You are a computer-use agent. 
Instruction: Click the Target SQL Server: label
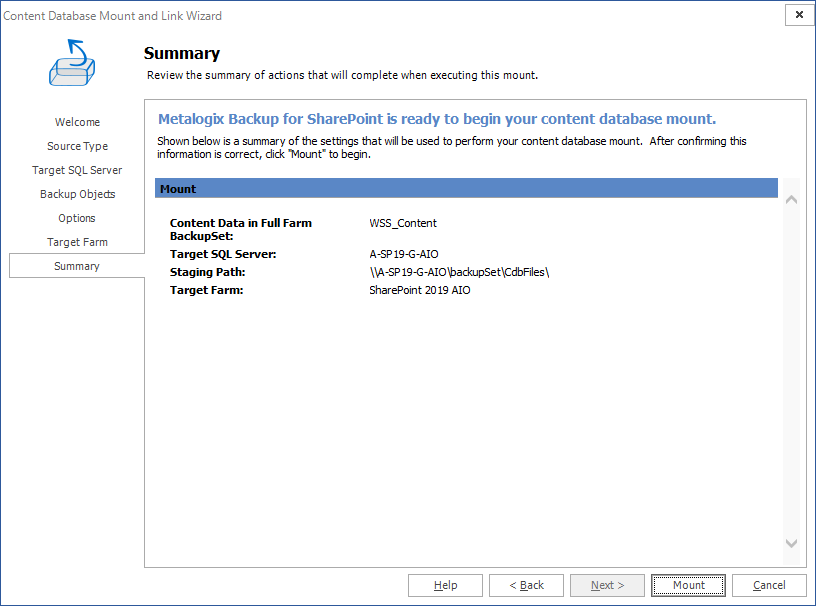[x=223, y=254]
